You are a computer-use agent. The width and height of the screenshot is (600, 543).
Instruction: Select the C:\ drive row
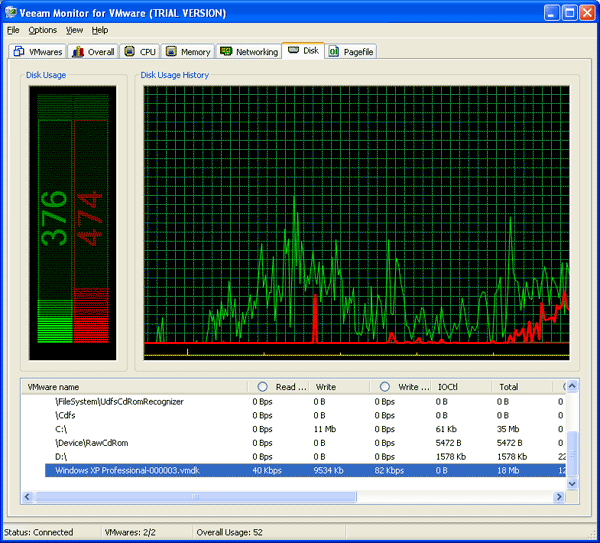click(x=294, y=429)
